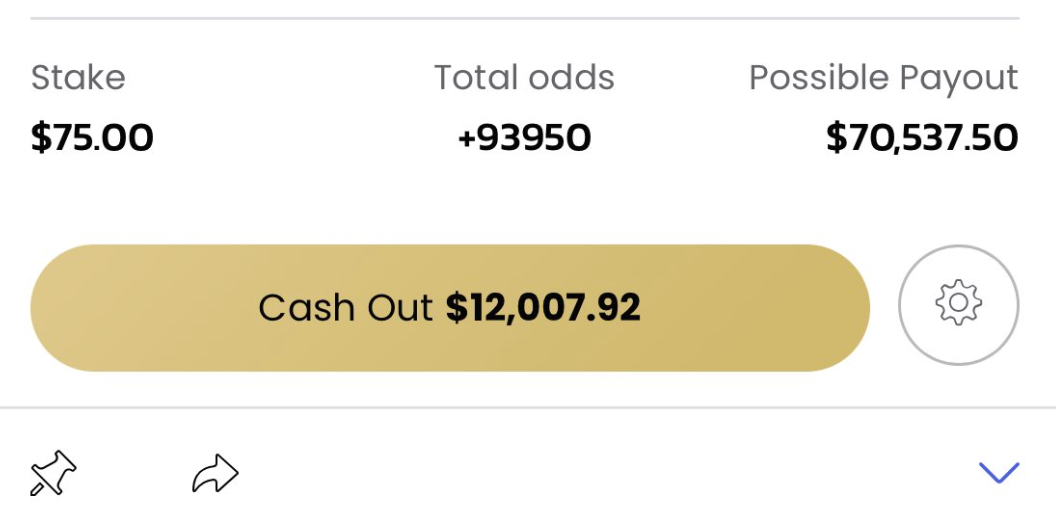This screenshot has width=1056, height=528.
Task: Click the Possible Payout label
Action: pos(884,79)
